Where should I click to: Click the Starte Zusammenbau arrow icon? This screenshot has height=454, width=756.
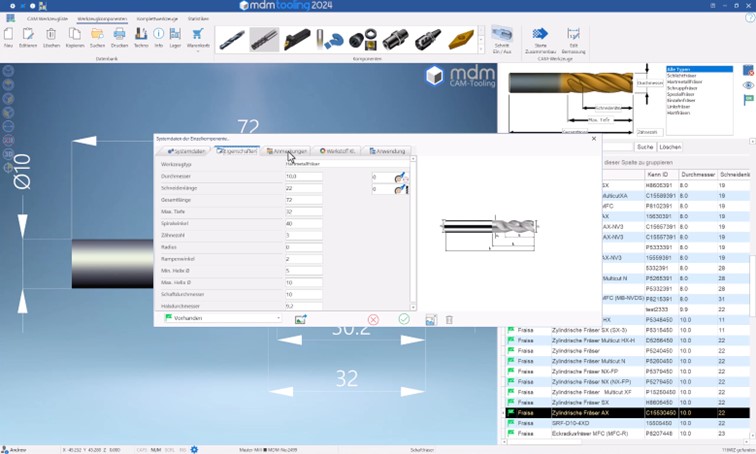540,34
